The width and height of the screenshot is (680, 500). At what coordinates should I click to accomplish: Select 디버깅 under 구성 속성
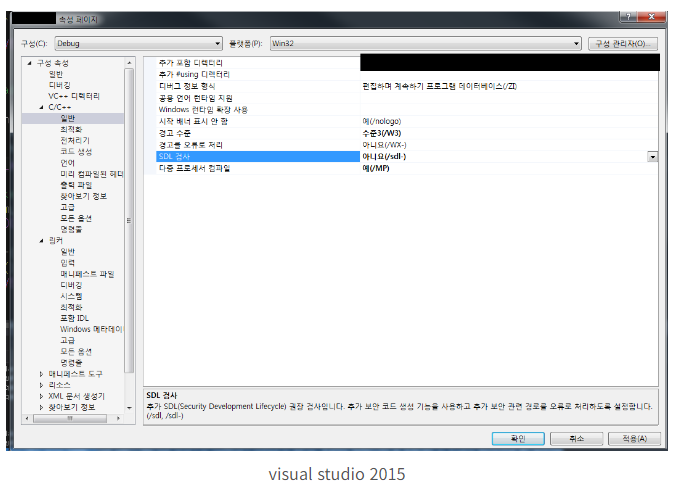pyautogui.click(x=59, y=85)
